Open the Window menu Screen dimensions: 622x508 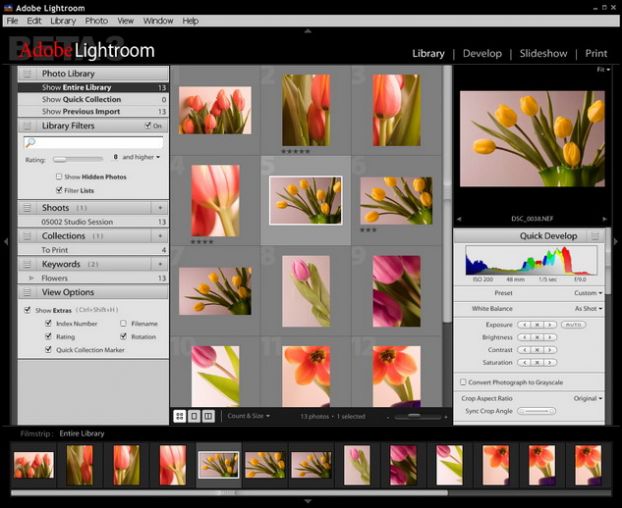point(158,21)
